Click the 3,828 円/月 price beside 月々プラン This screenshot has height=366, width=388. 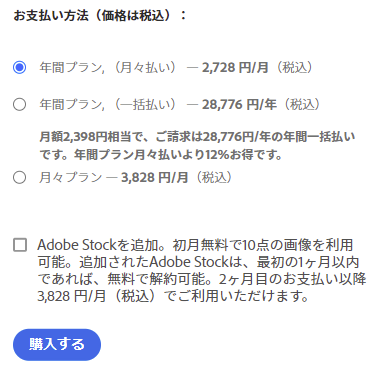point(155,177)
